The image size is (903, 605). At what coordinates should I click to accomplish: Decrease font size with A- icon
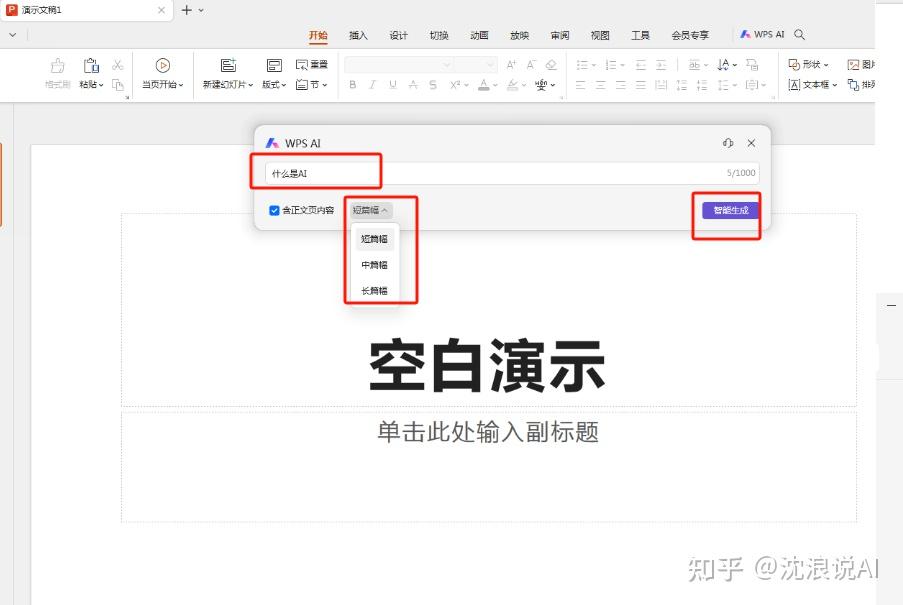[531, 64]
